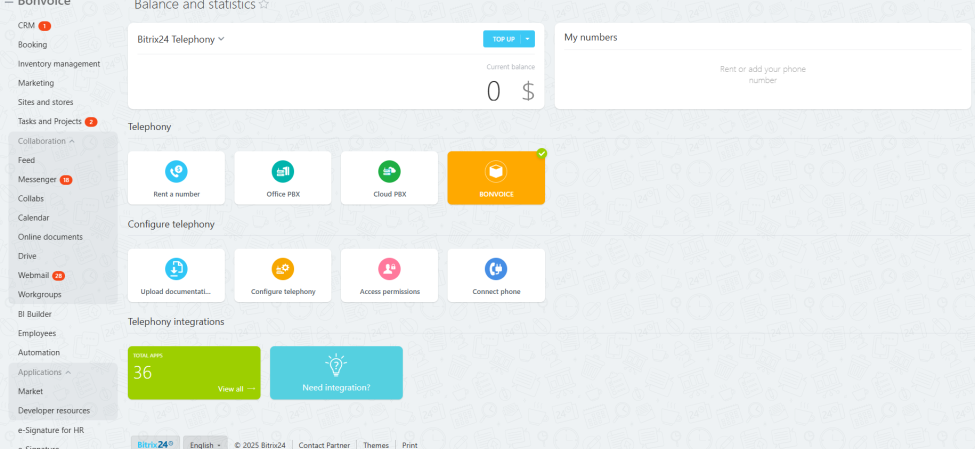
Task: Open Messenger in the sidebar
Action: (x=37, y=179)
